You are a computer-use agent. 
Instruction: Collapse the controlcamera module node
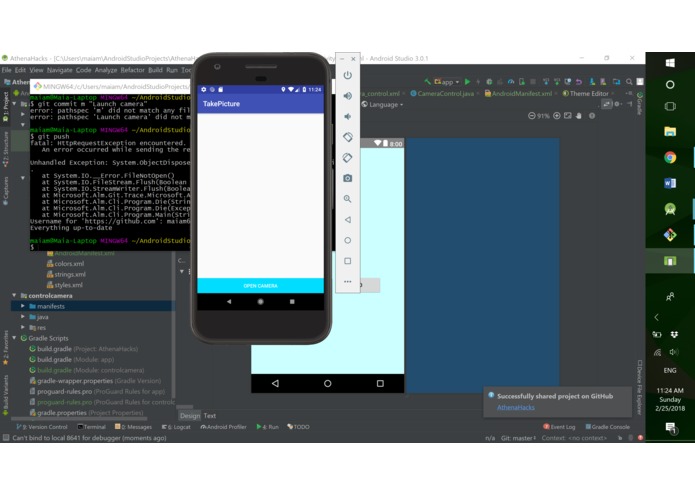click(x=14, y=296)
